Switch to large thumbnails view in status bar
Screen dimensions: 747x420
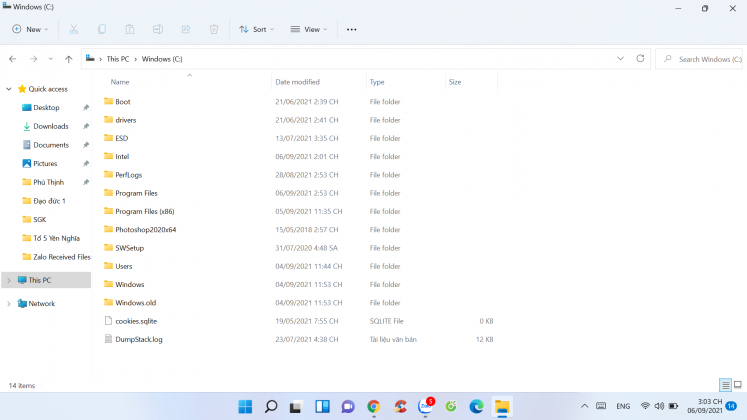coord(738,385)
